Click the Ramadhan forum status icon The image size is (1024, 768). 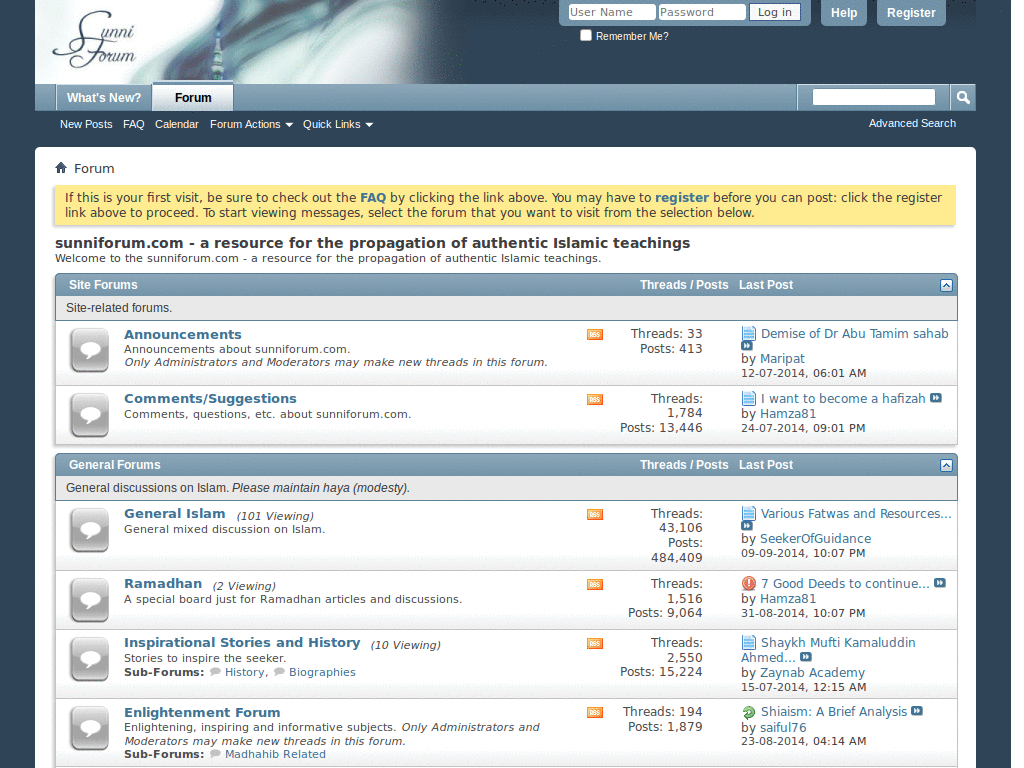pyautogui.click(x=89, y=600)
